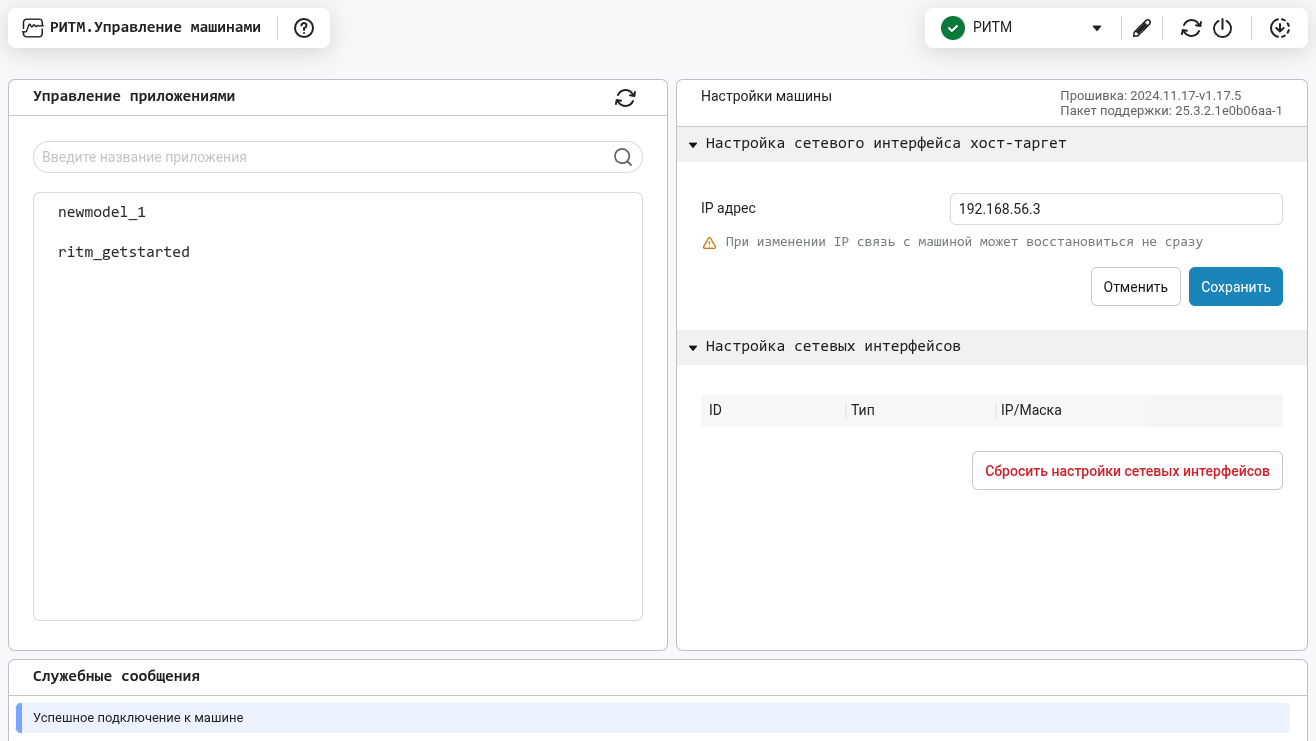The height and width of the screenshot is (741, 1316).
Task: Click the РИТМ.Управление машинами title
Action: click(155, 28)
